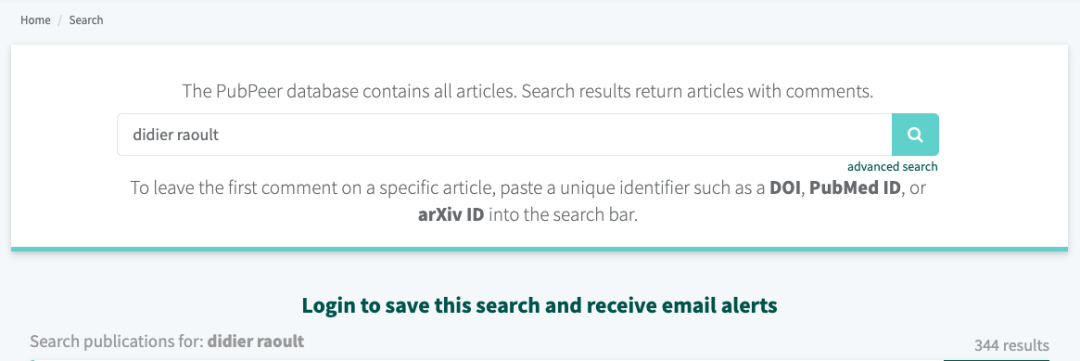Click the 'into the search bar' text
The width and height of the screenshot is (1080, 361).
coord(563,214)
